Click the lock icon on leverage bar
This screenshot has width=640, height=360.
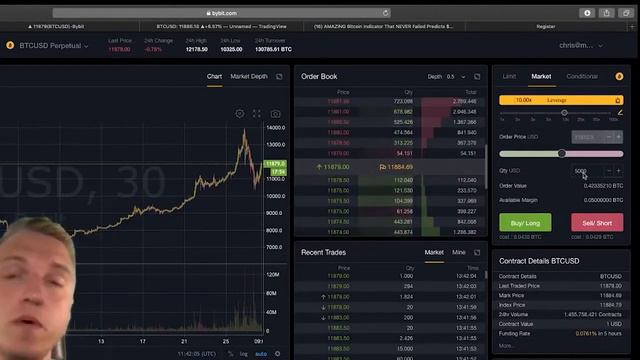click(618, 100)
